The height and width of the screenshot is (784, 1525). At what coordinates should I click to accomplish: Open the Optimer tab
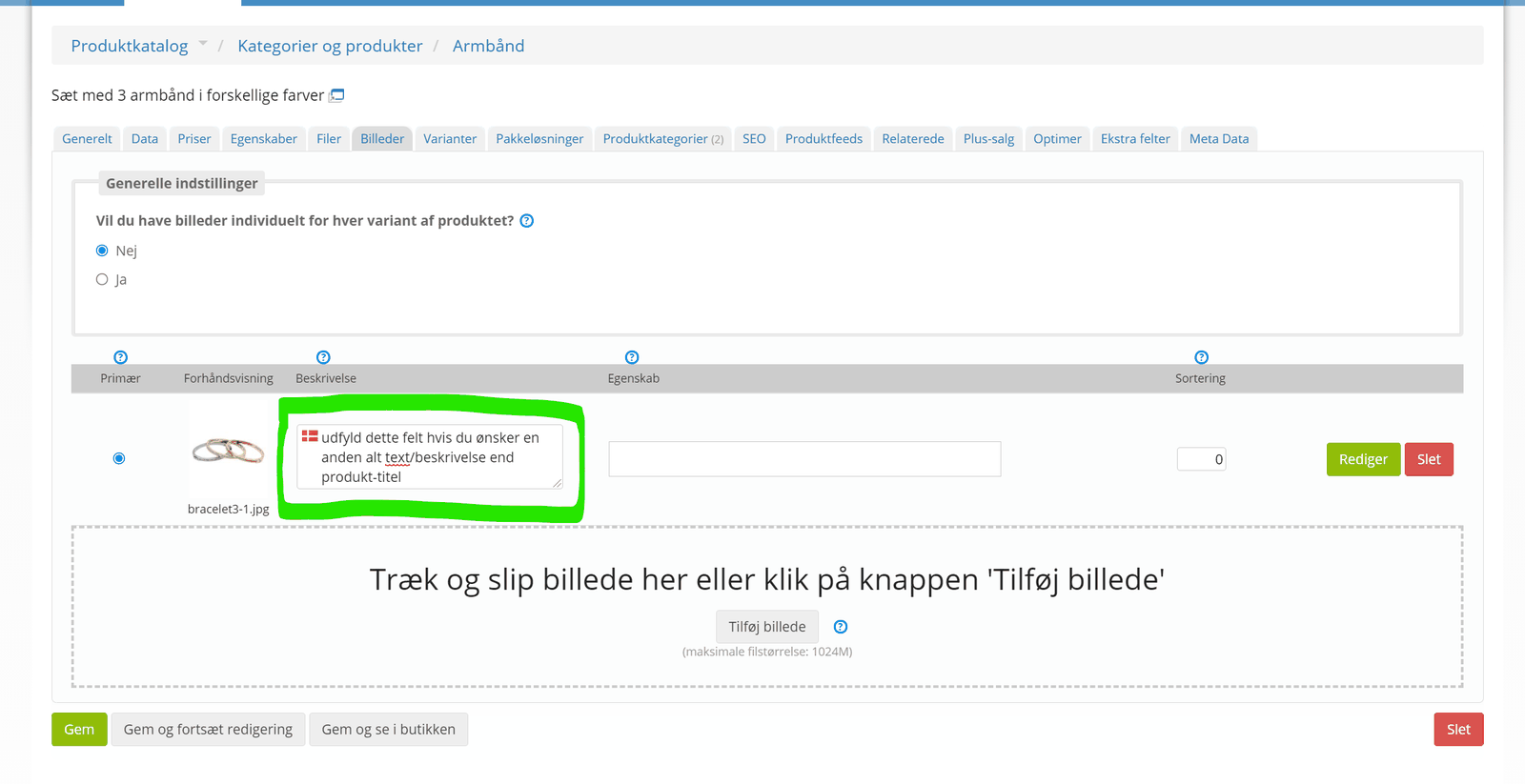pos(1057,139)
